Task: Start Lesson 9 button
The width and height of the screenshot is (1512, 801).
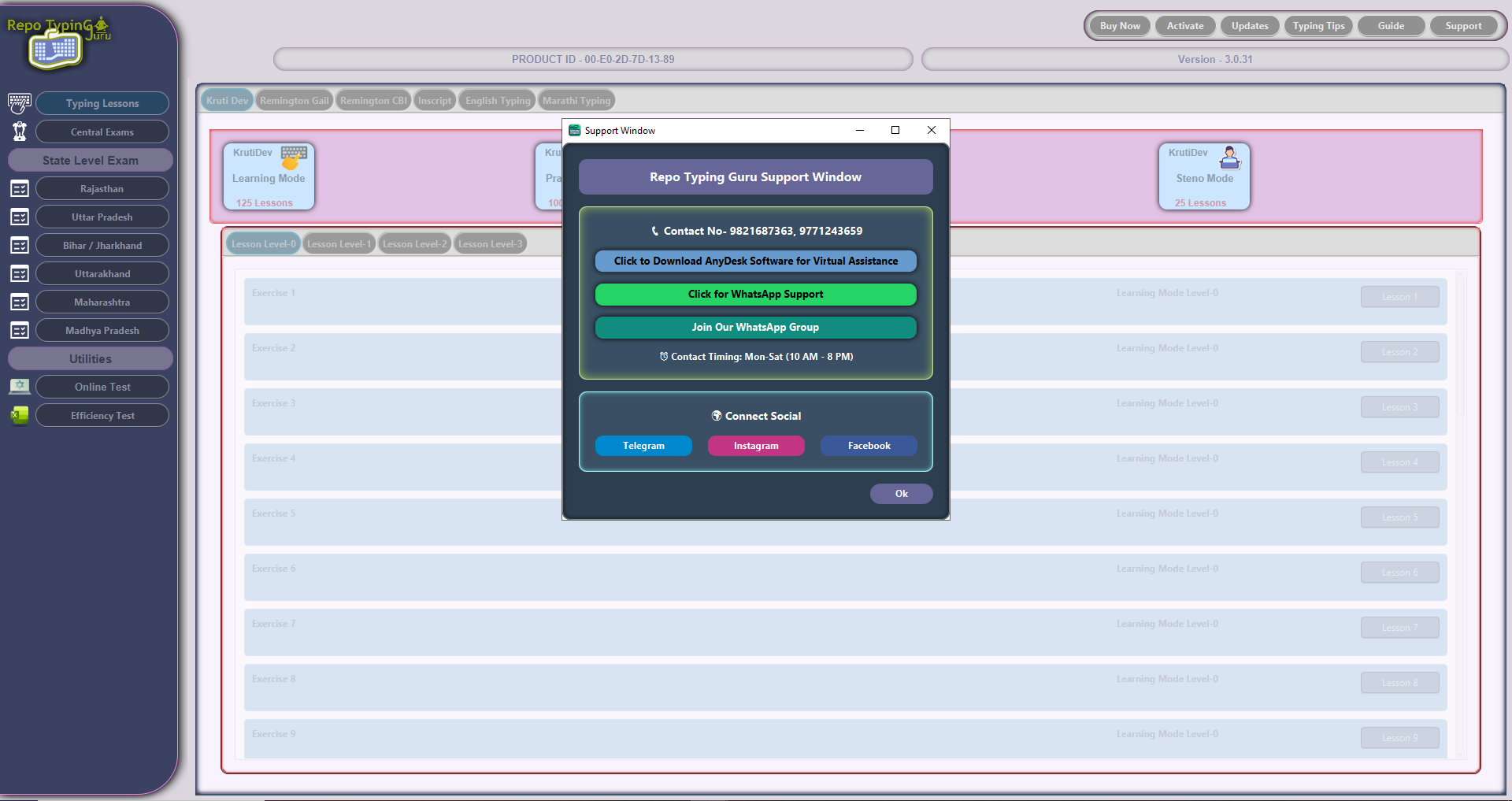Action: [1399, 738]
